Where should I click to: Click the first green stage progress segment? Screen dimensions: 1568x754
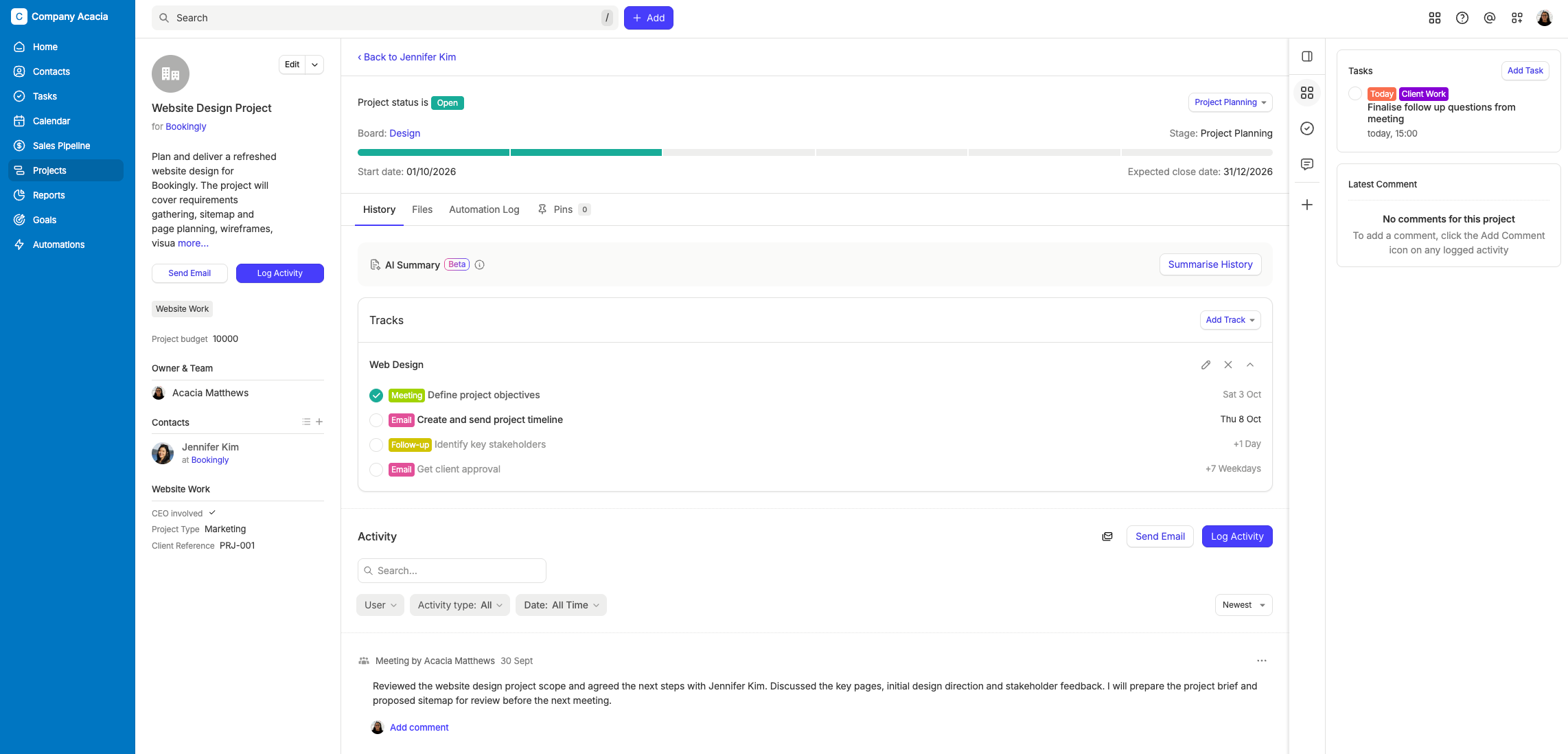point(433,152)
